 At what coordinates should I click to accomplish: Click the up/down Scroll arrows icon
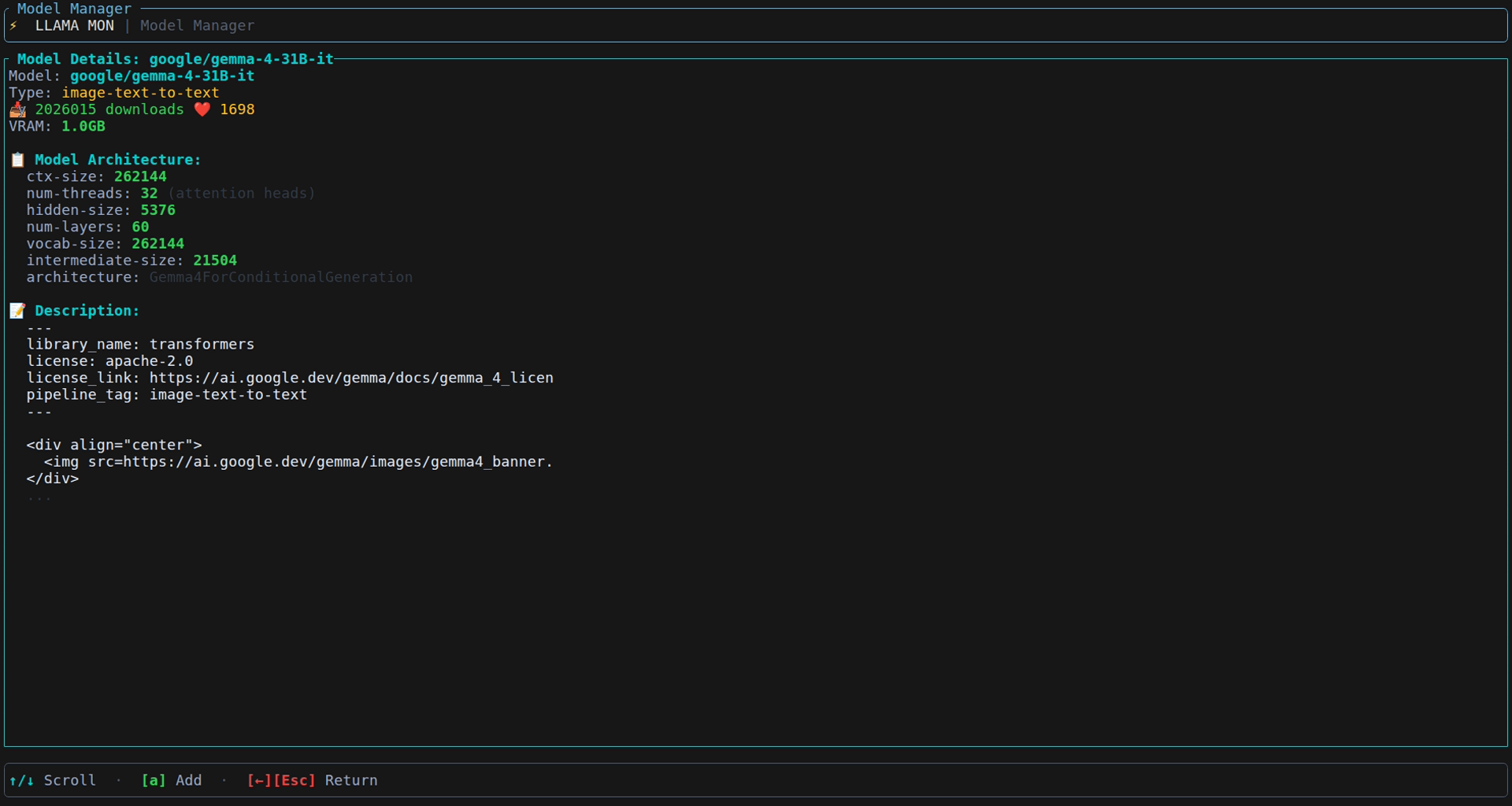[x=21, y=780]
